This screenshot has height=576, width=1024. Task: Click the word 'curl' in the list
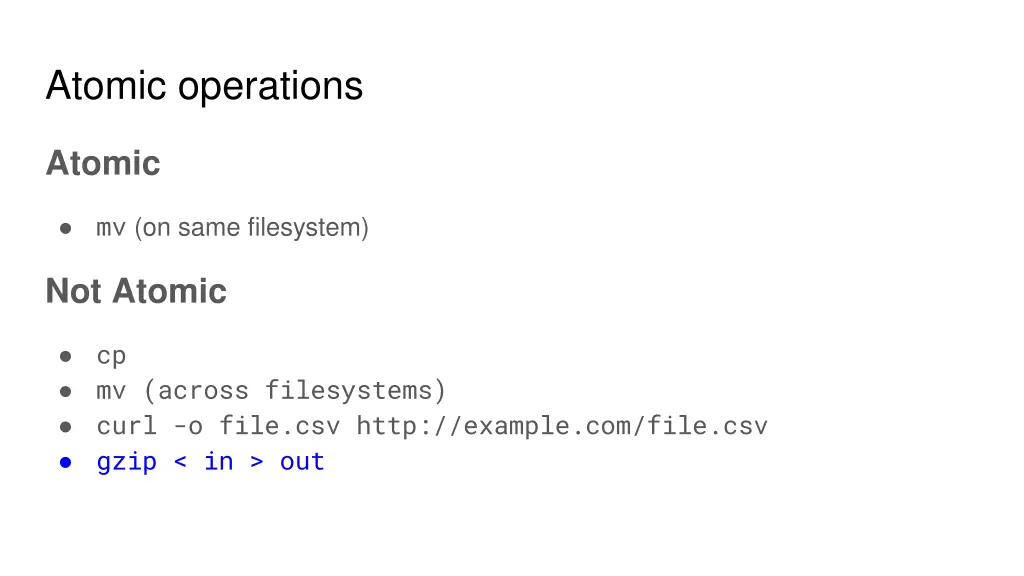127,426
